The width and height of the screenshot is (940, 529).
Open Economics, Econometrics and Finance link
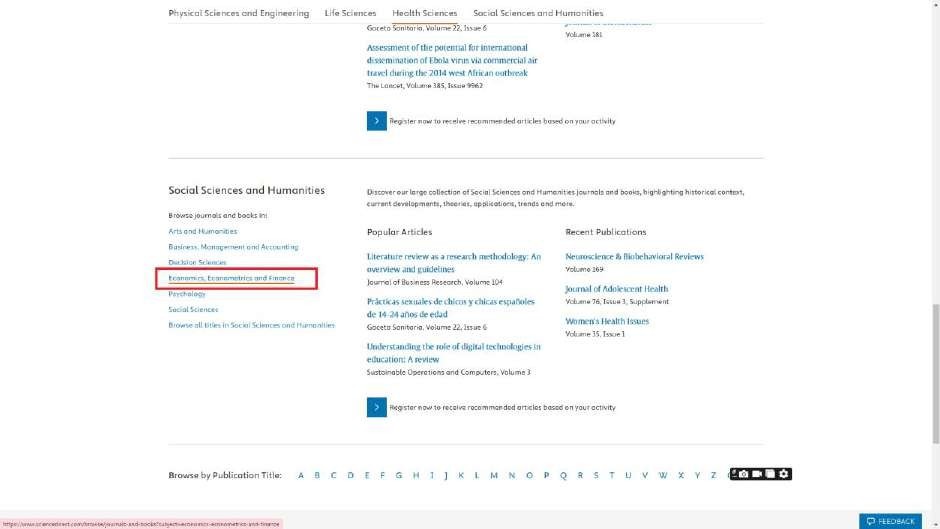(231, 278)
